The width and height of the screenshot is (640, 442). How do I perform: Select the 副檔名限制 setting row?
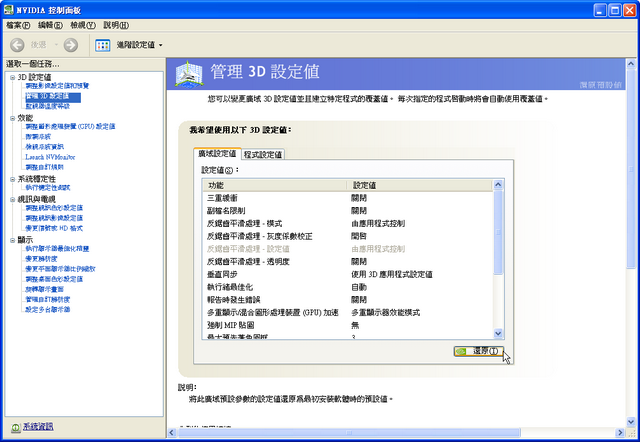348,211
